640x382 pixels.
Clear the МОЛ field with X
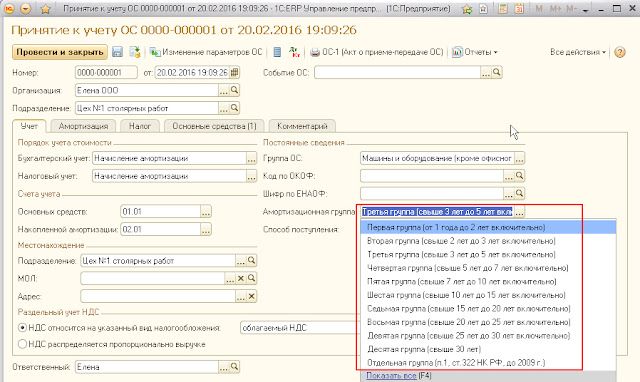tap(241, 278)
